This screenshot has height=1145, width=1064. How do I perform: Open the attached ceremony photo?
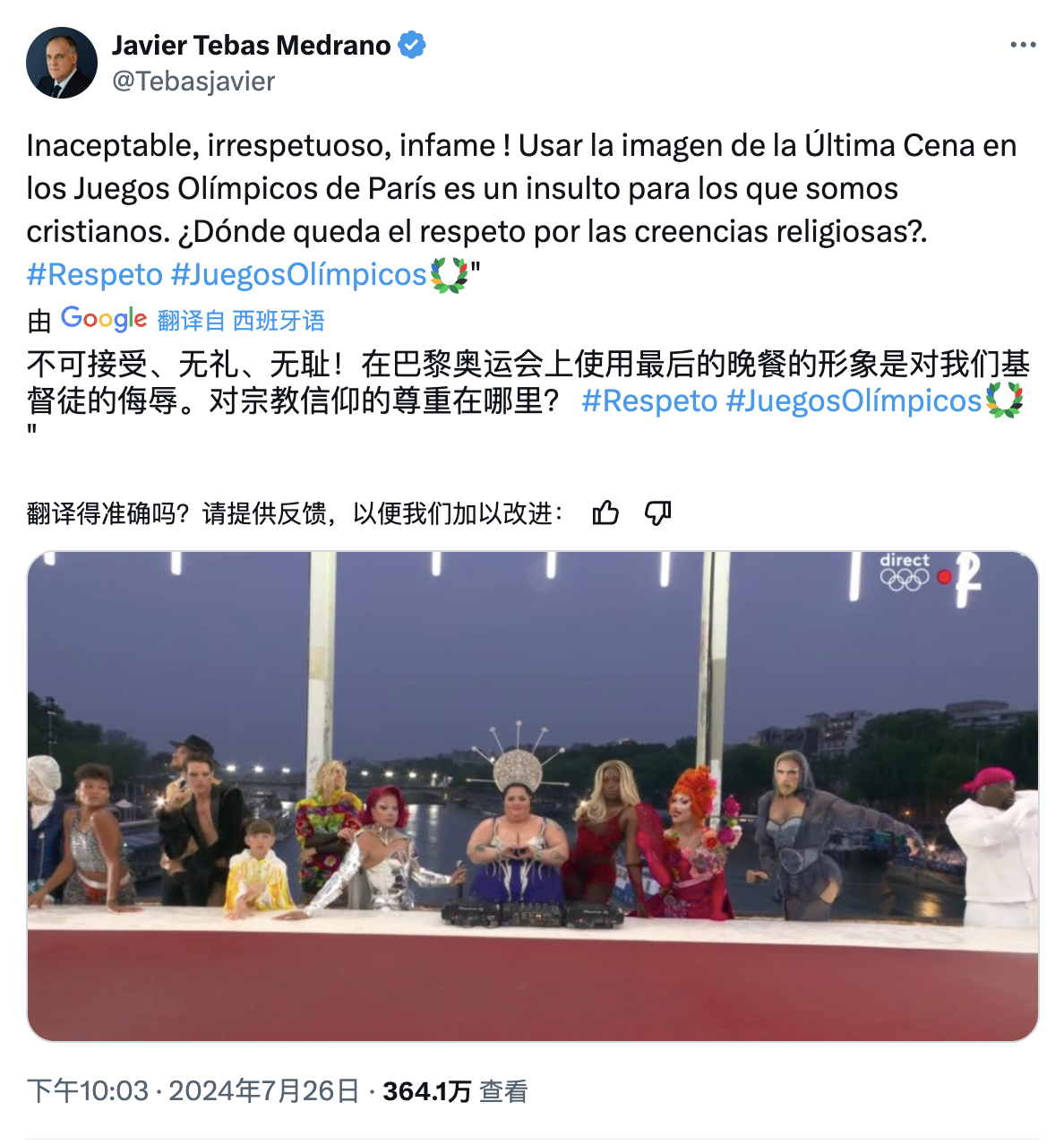(533, 796)
